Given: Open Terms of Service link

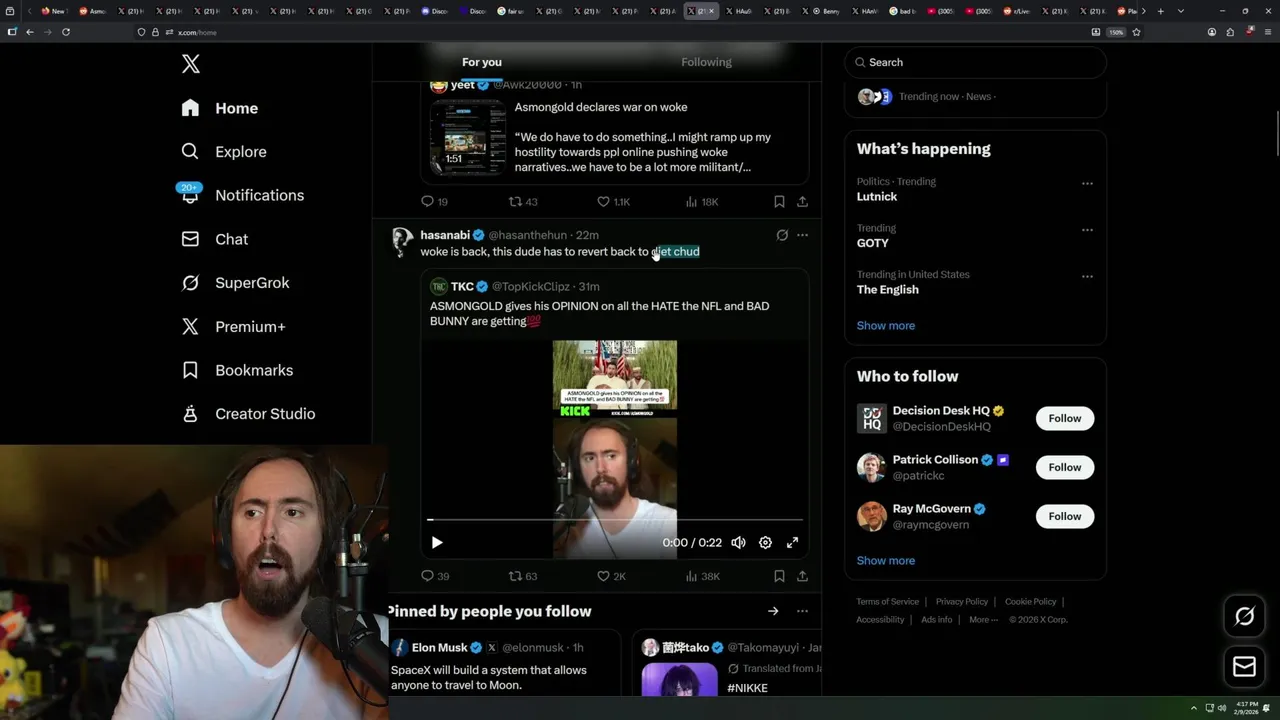Looking at the screenshot, I should point(888,602).
